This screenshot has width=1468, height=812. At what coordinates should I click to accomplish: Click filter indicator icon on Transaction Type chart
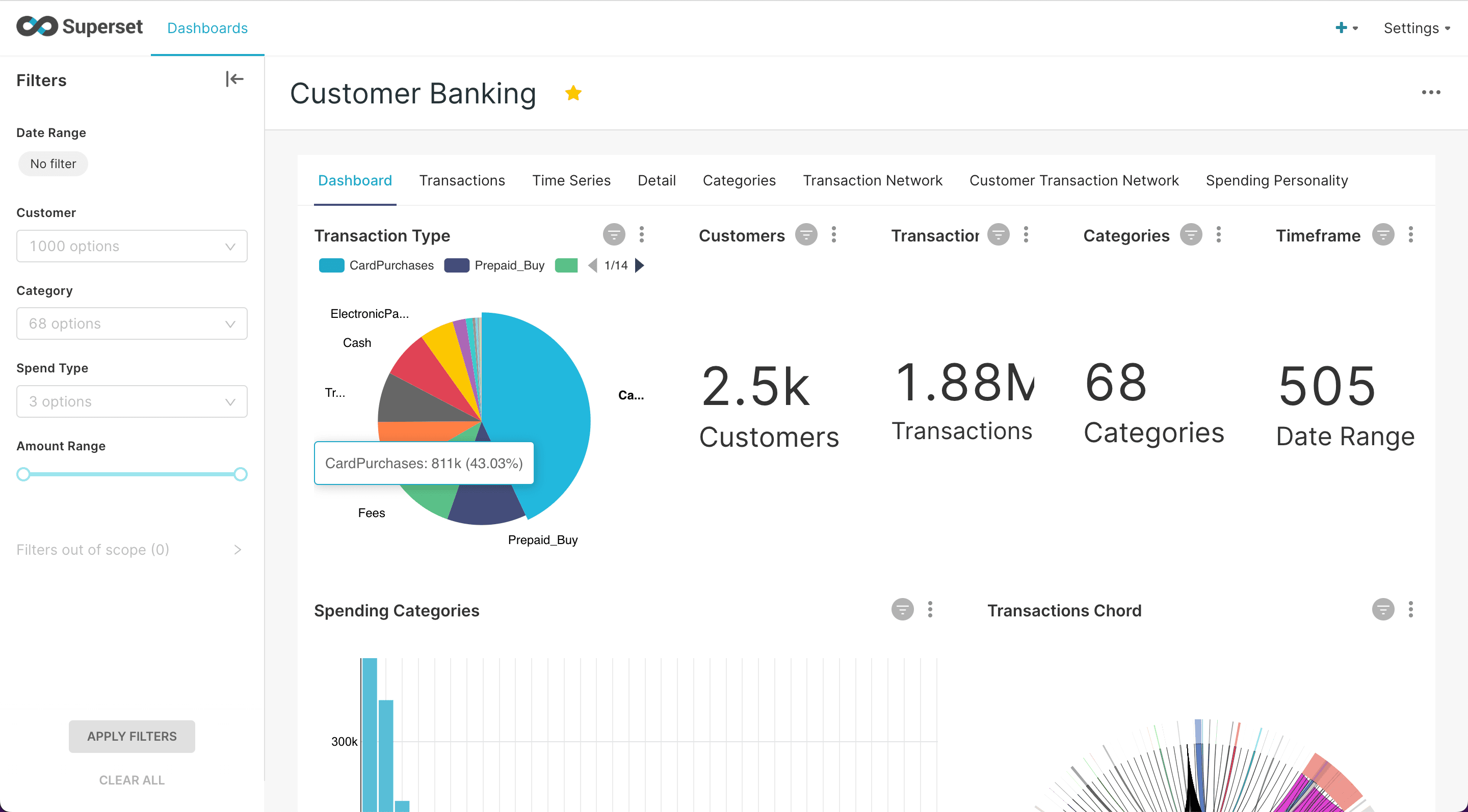pos(614,235)
